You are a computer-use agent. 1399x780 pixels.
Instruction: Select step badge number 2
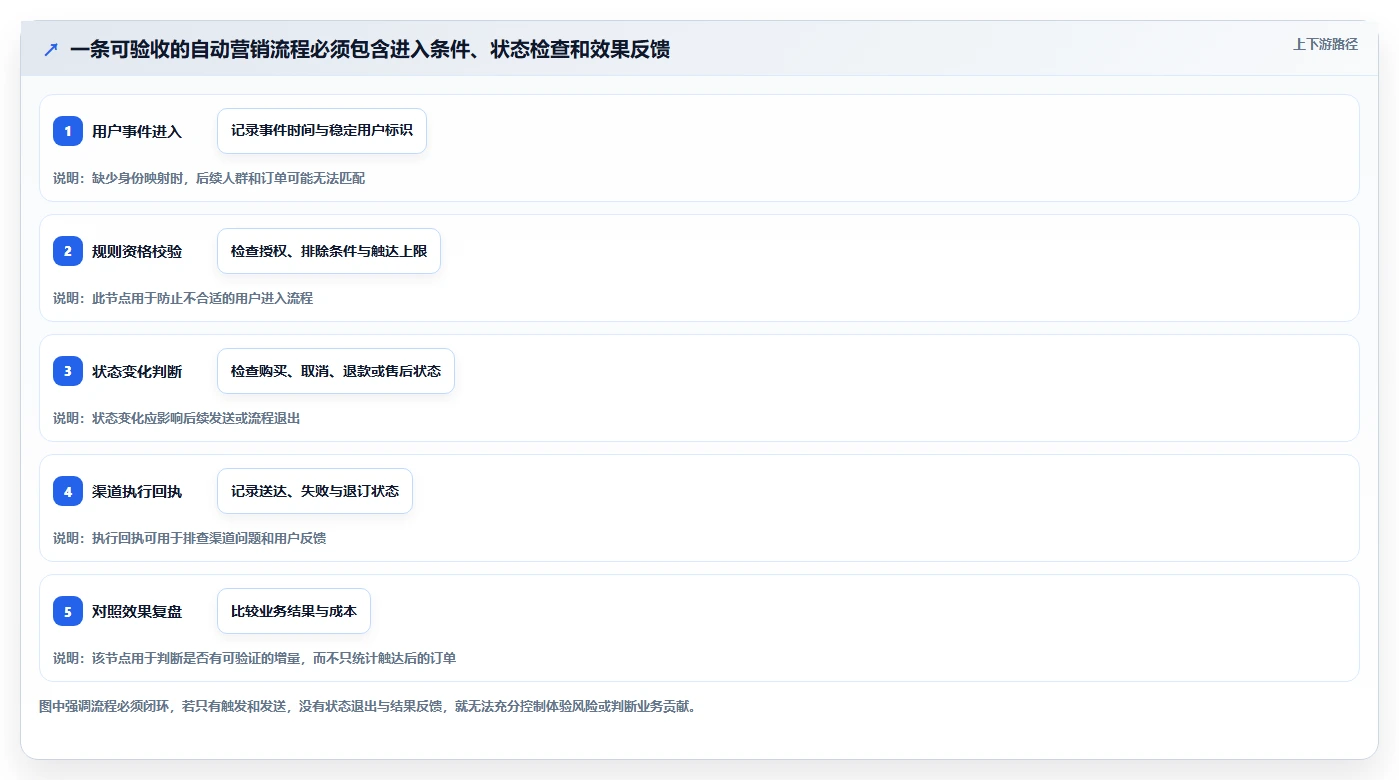68,251
